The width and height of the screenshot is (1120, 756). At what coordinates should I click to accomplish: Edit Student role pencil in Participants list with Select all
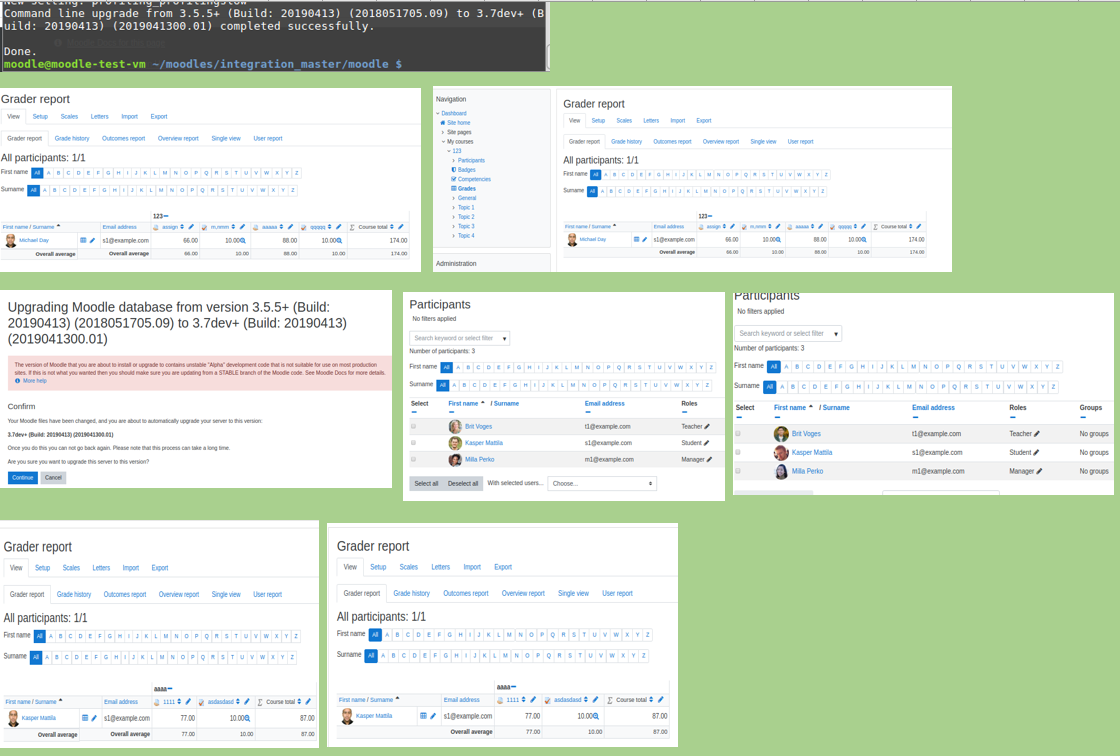coord(706,443)
